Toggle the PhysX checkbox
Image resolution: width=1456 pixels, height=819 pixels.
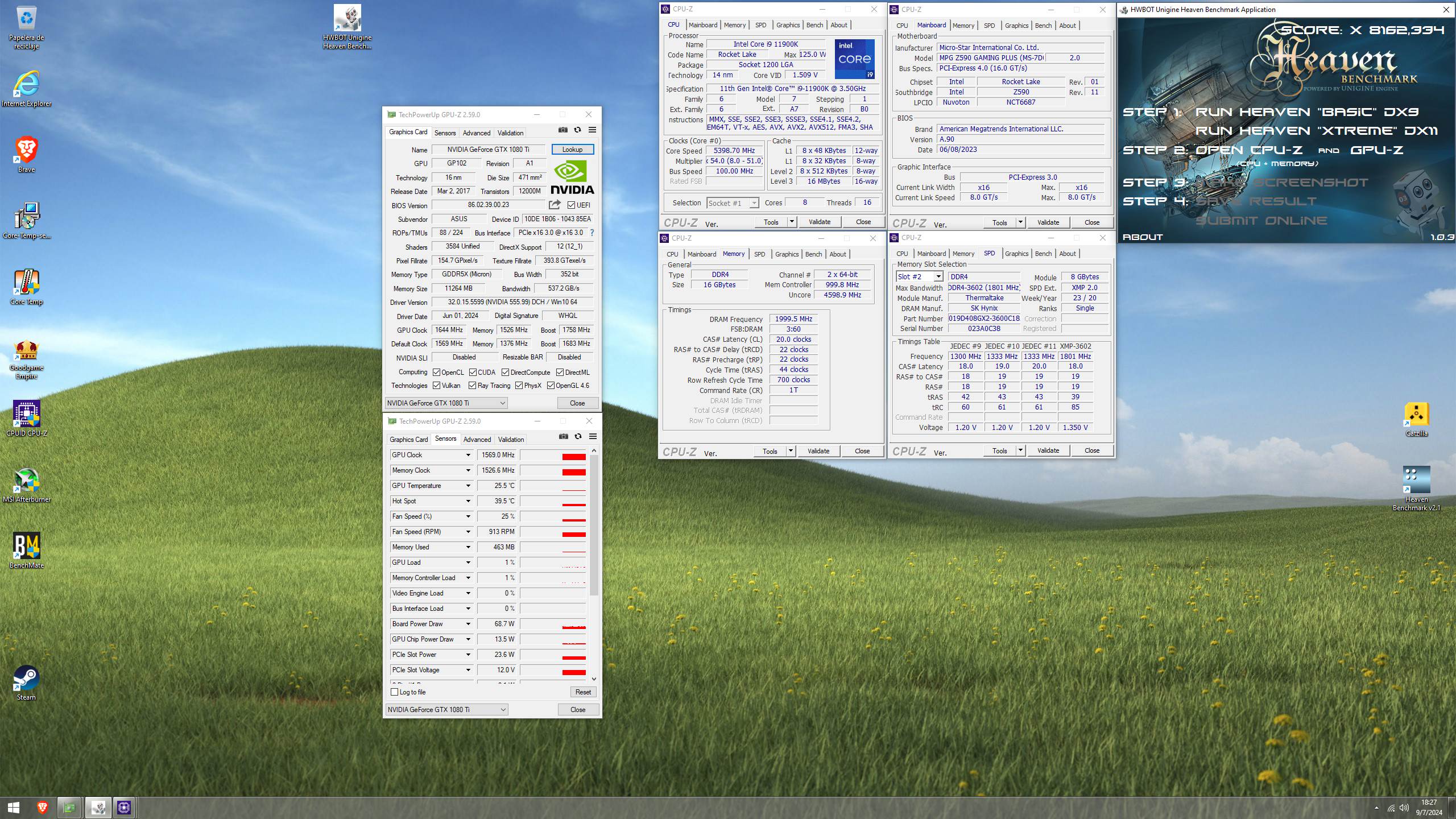pos(519,386)
